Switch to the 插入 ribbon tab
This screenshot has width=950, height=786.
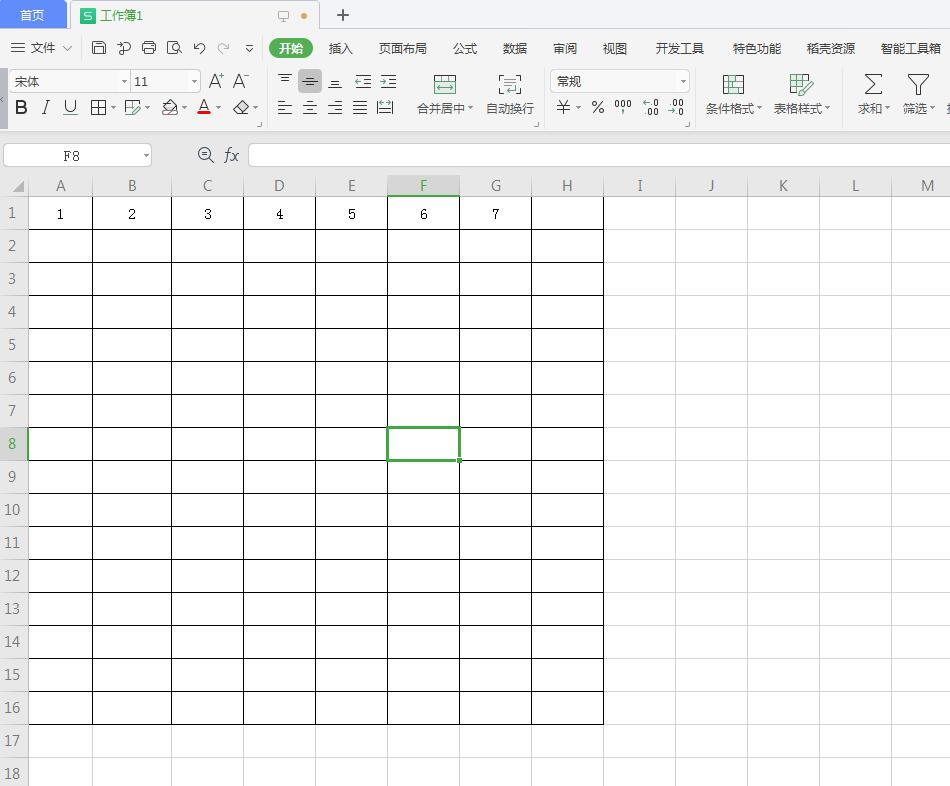click(341, 48)
